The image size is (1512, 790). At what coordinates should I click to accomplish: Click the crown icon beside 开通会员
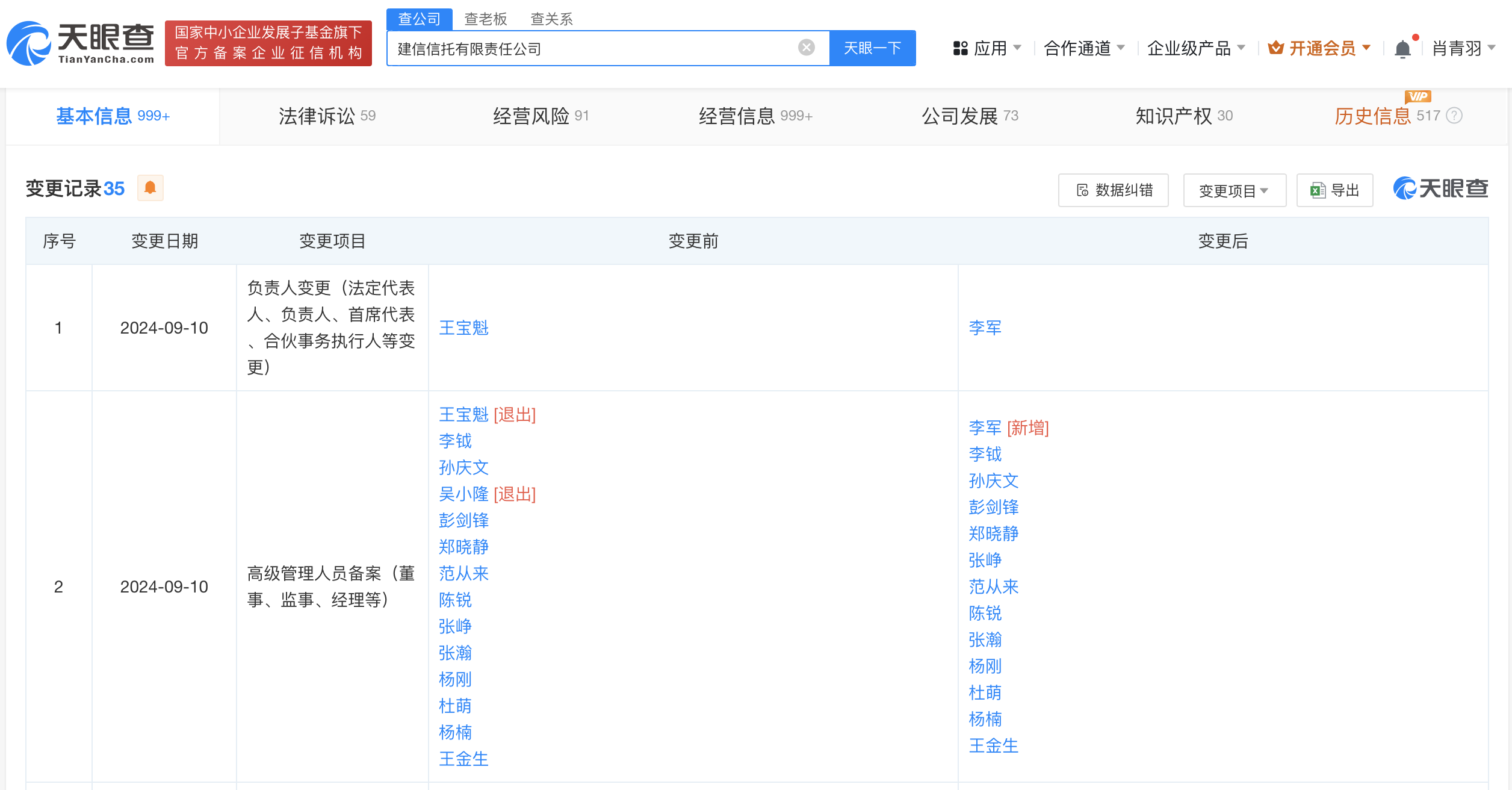click(1275, 48)
